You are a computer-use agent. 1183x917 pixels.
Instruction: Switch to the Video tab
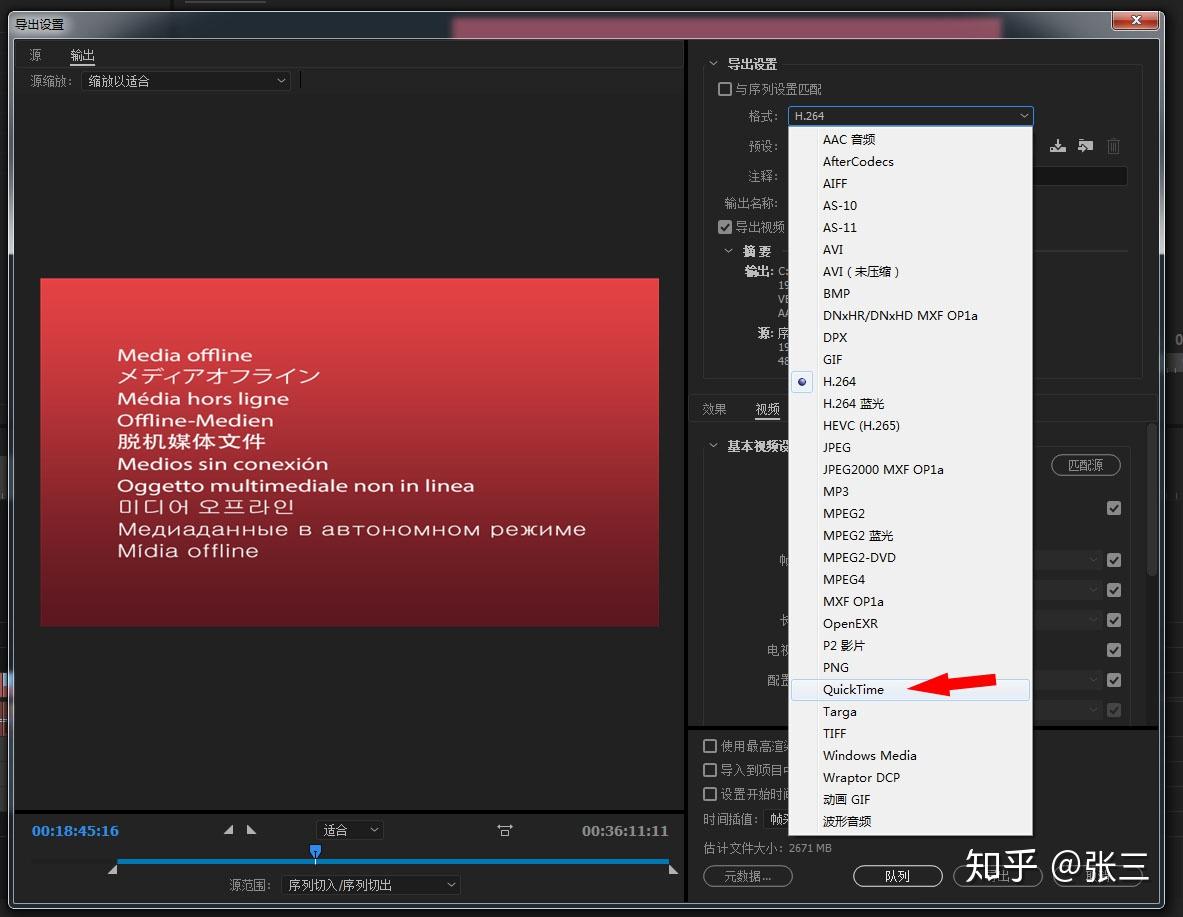767,409
